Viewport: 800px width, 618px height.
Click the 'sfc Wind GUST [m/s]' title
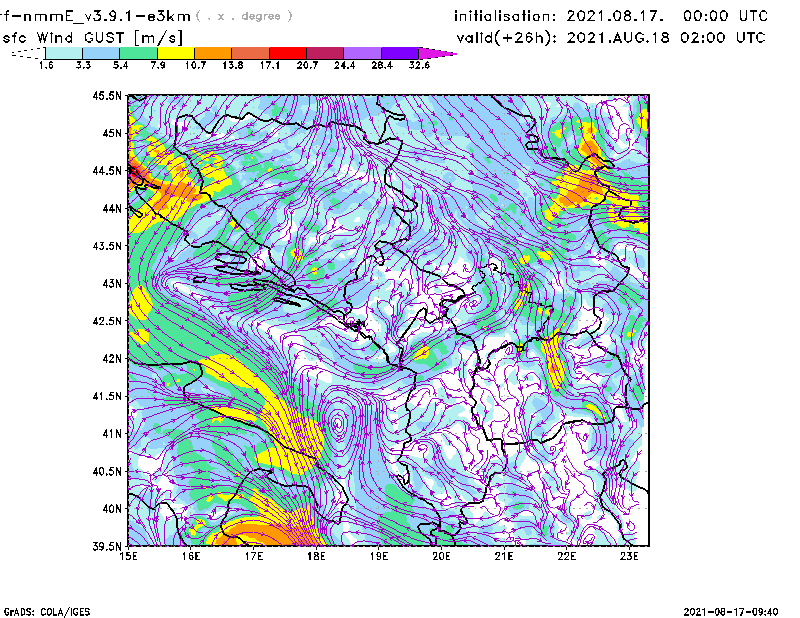click(93, 38)
